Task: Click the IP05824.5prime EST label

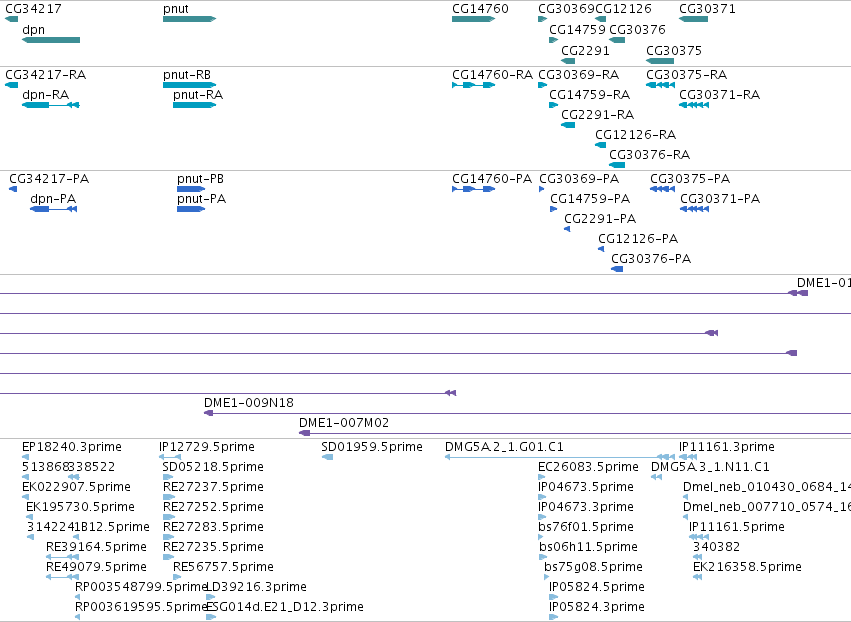Action: 597,587
